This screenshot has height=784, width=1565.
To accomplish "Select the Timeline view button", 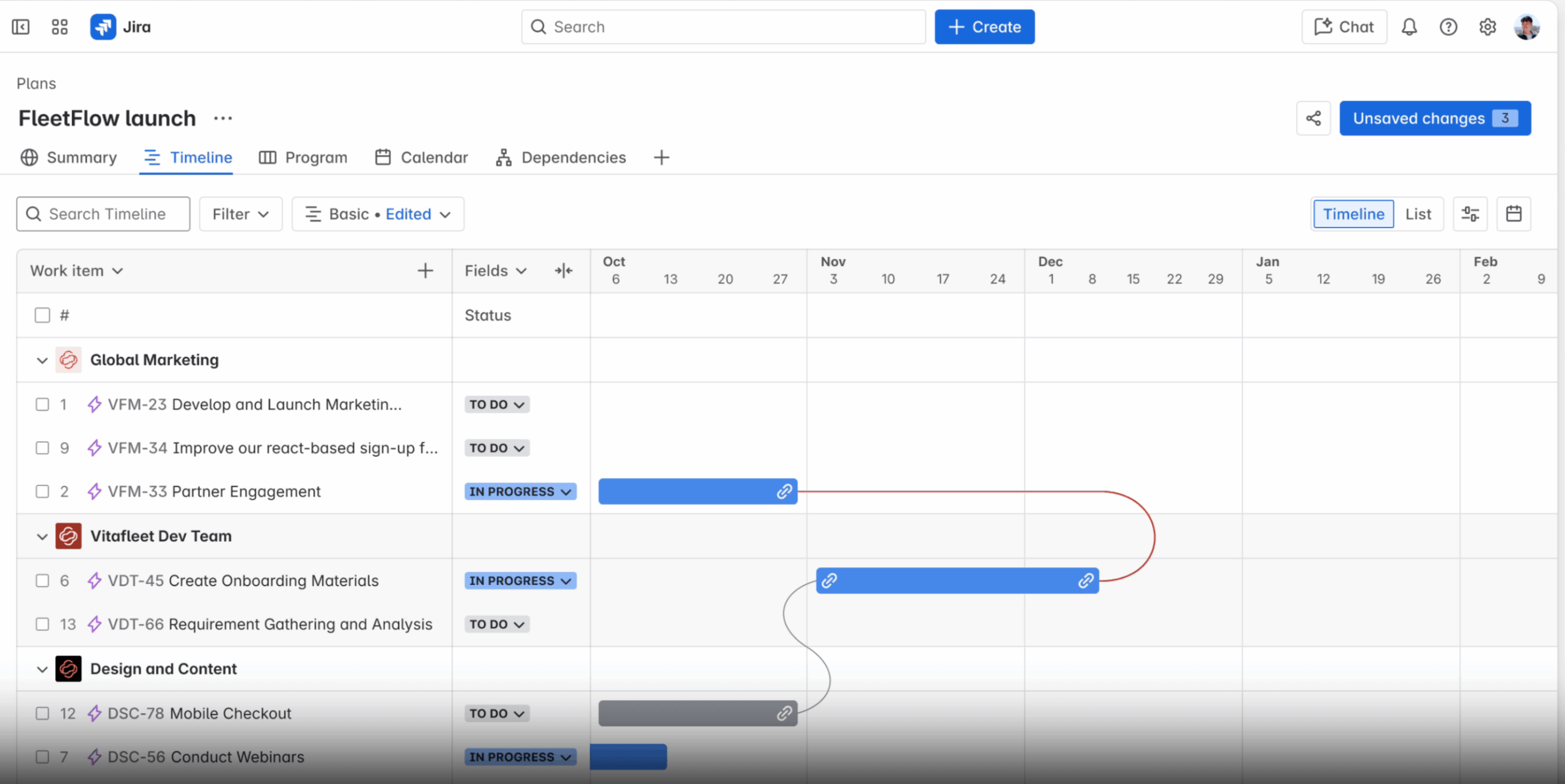I will (x=1353, y=214).
